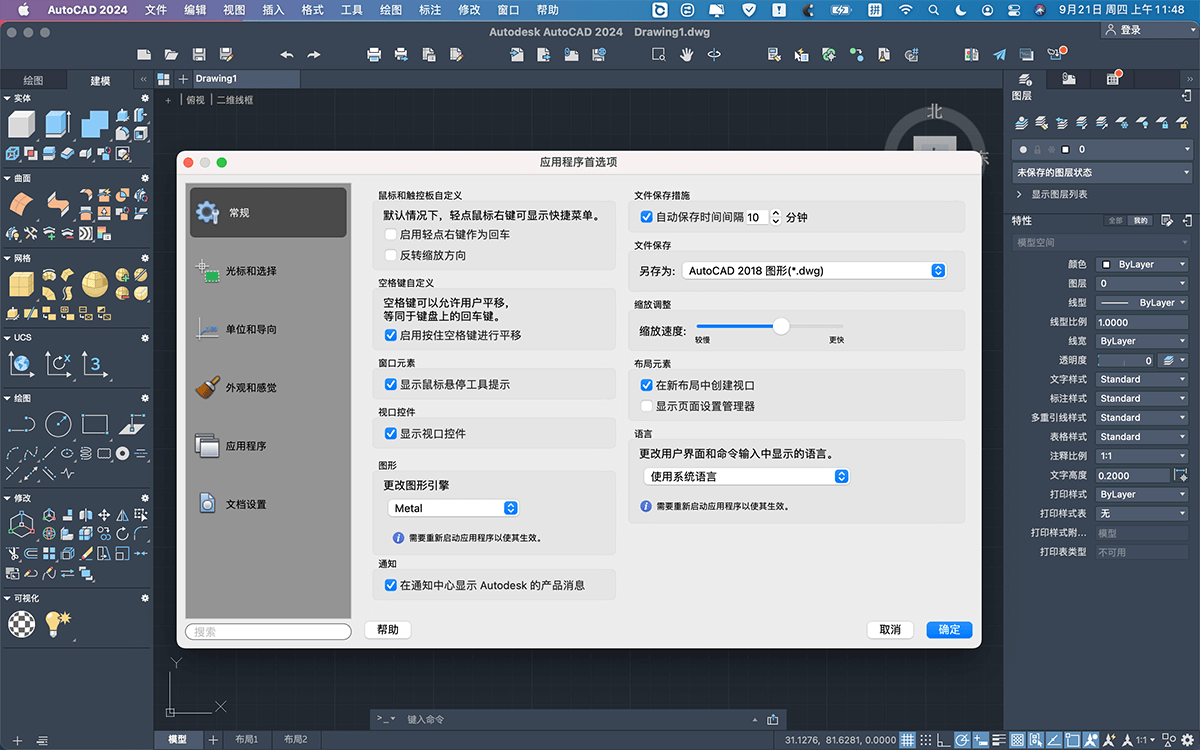
Task: Click the 取消 button
Action: (890, 630)
